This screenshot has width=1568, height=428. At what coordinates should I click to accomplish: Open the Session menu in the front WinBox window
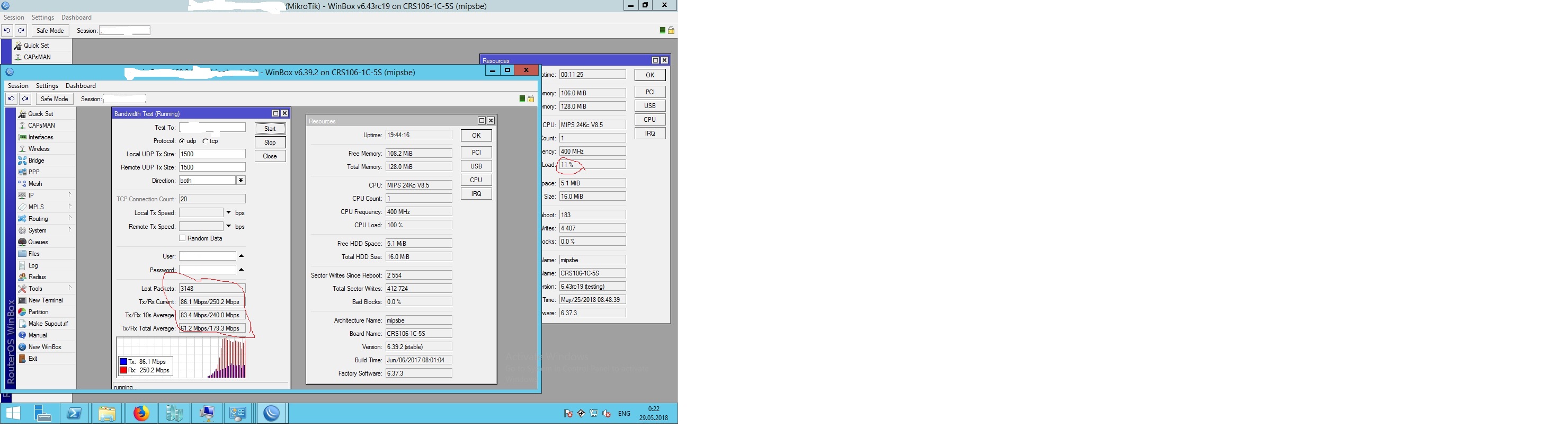point(18,86)
